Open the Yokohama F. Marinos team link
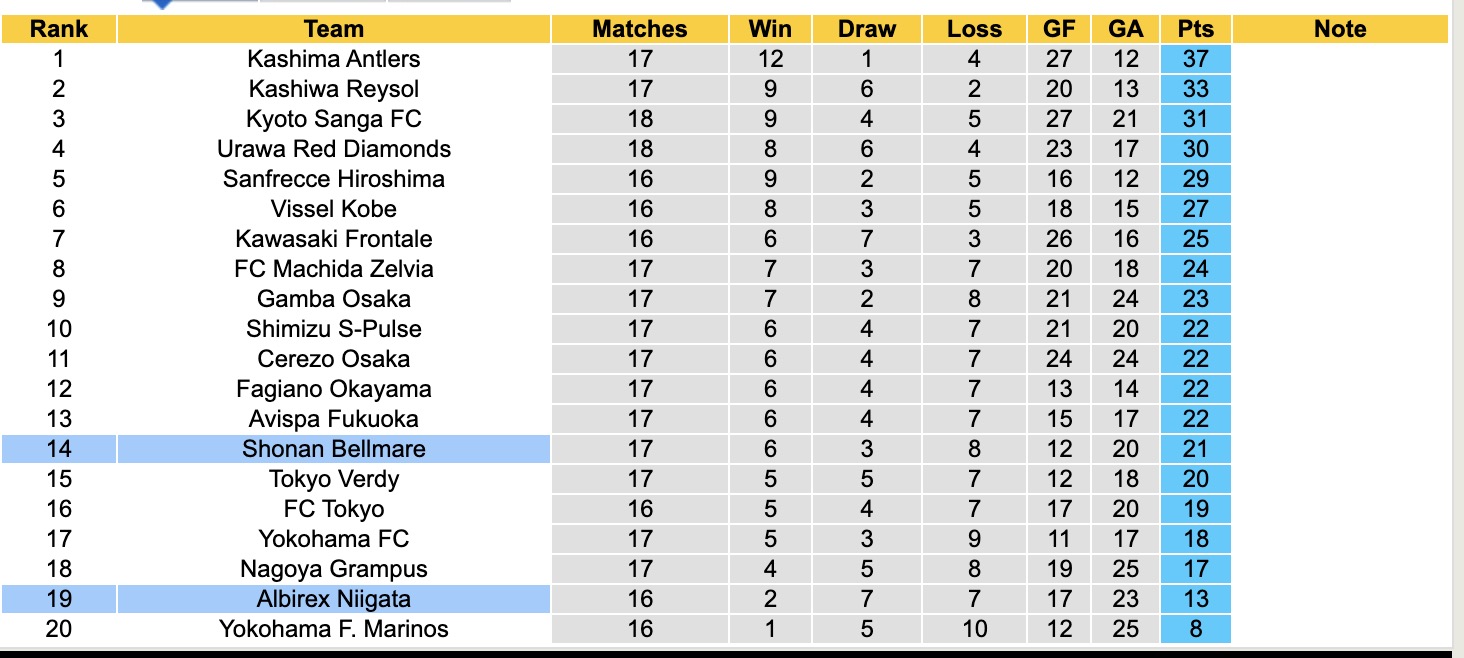 pos(333,629)
